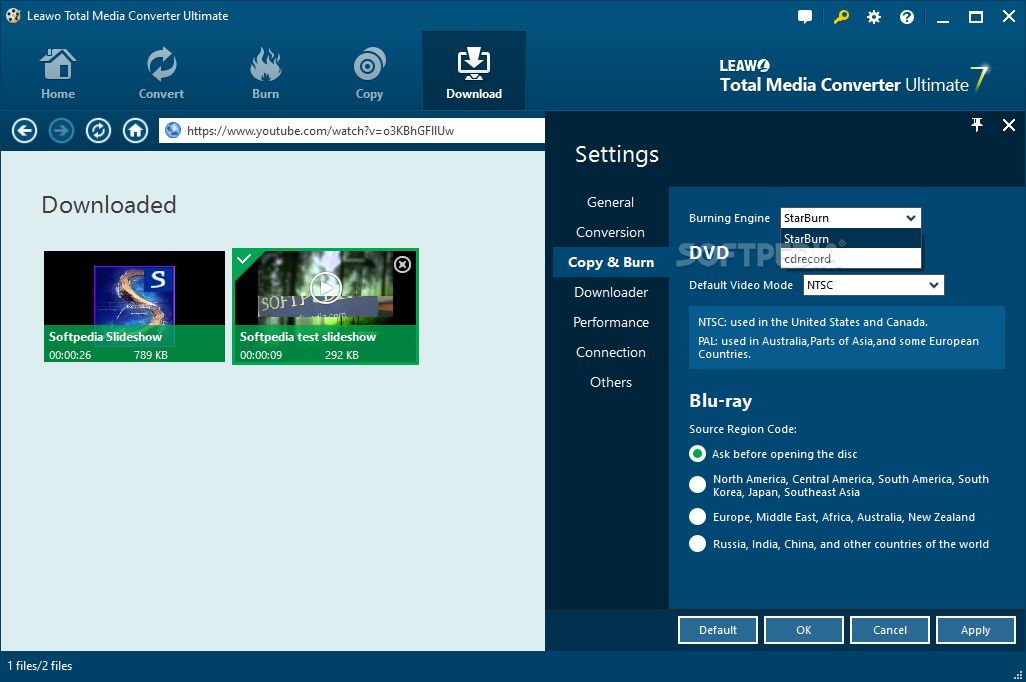Viewport: 1026px width, 682px height.
Task: Open the Default Video Mode dropdown
Action: (x=874, y=285)
